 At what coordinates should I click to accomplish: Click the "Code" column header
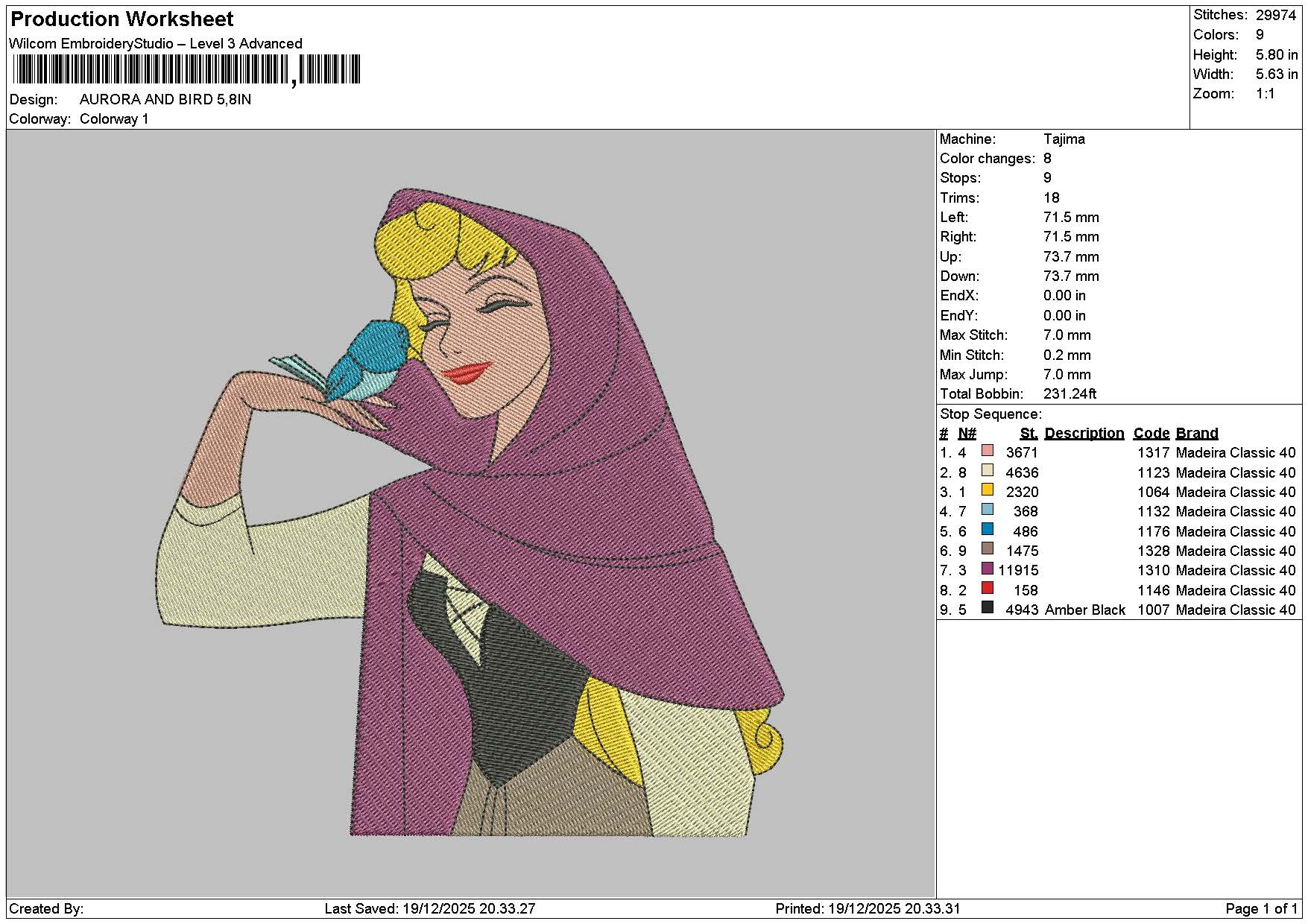1151,434
